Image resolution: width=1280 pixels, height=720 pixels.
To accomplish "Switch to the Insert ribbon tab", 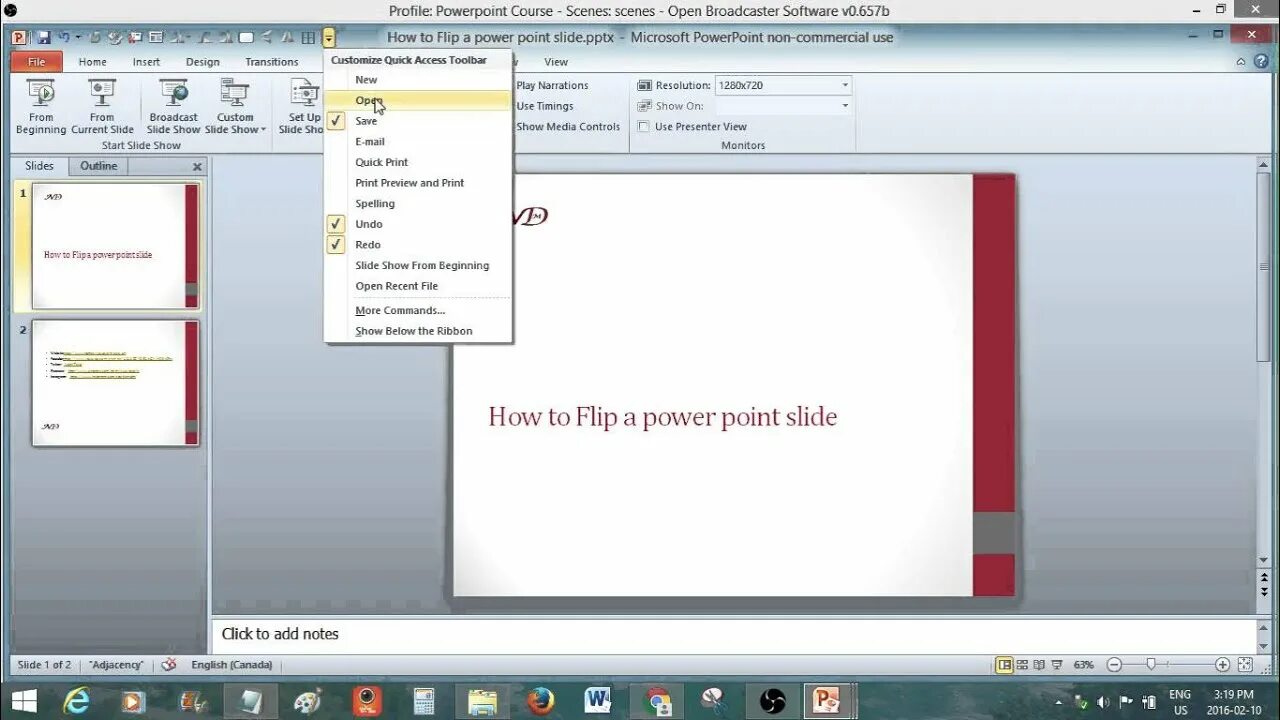I will 146,62.
